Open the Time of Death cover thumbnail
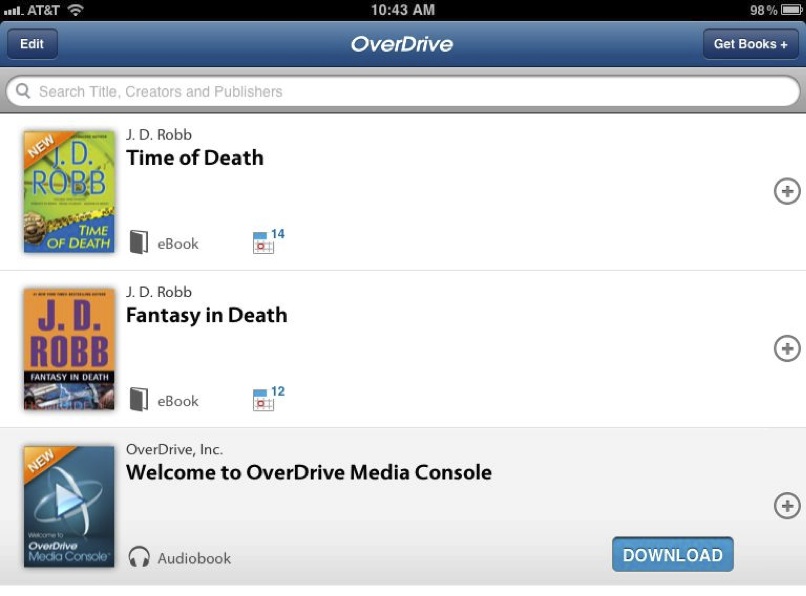 (69, 192)
